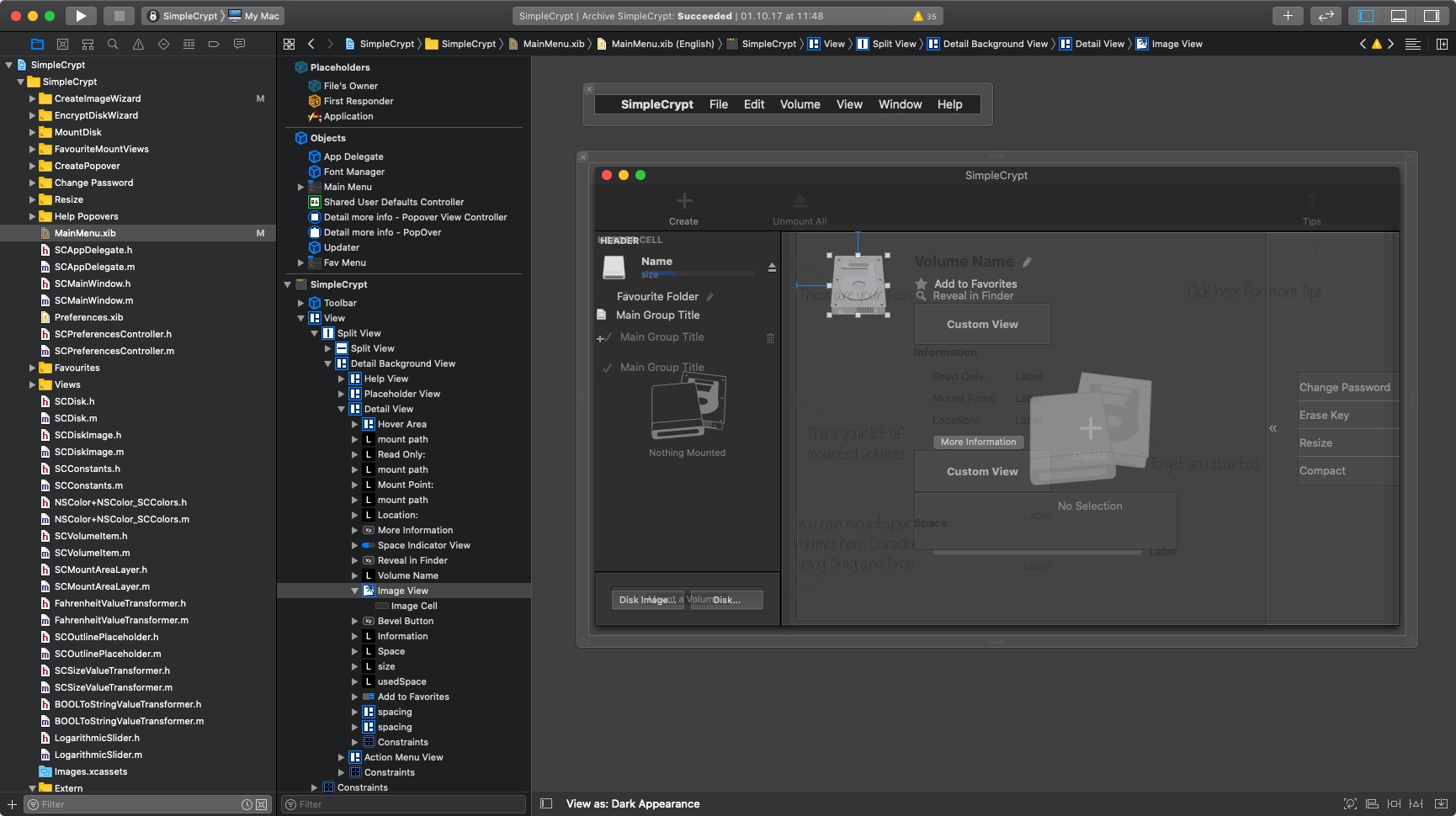Toggle recent files filter clock icon
Image resolution: width=1456 pixels, height=816 pixels.
tap(247, 804)
